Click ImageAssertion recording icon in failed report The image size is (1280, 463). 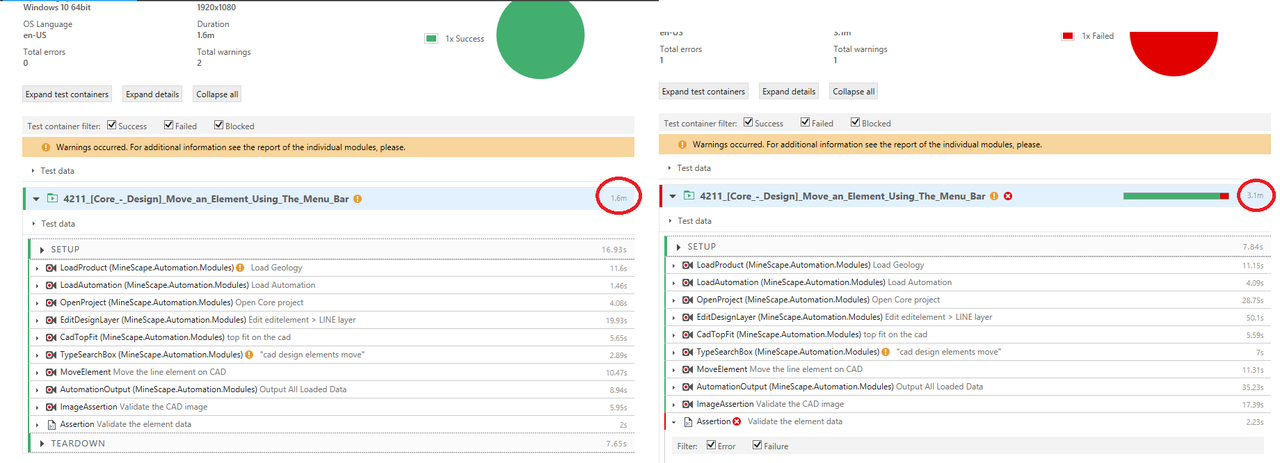click(x=687, y=404)
